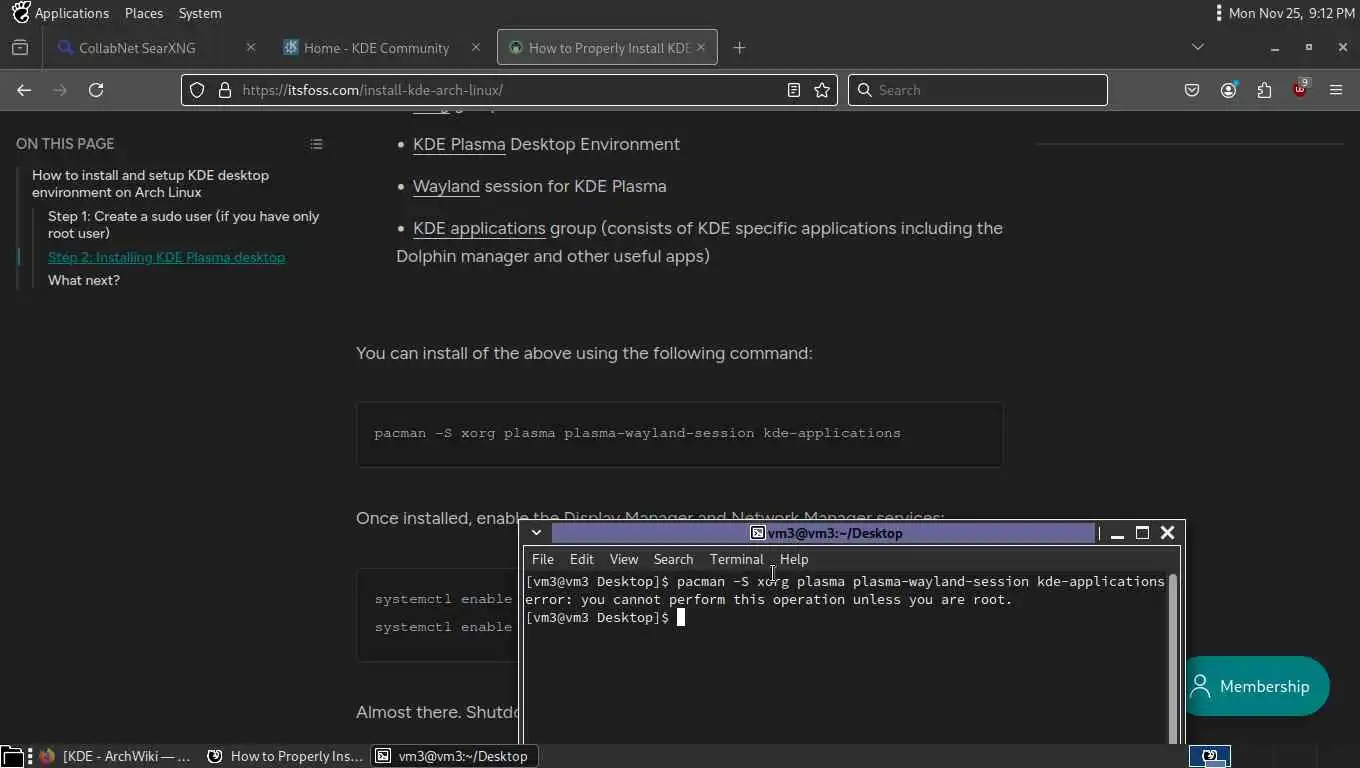Select vm3@vm3:~/Desktop taskbar entry
This screenshot has height=768, width=1360.
pyautogui.click(x=455, y=756)
